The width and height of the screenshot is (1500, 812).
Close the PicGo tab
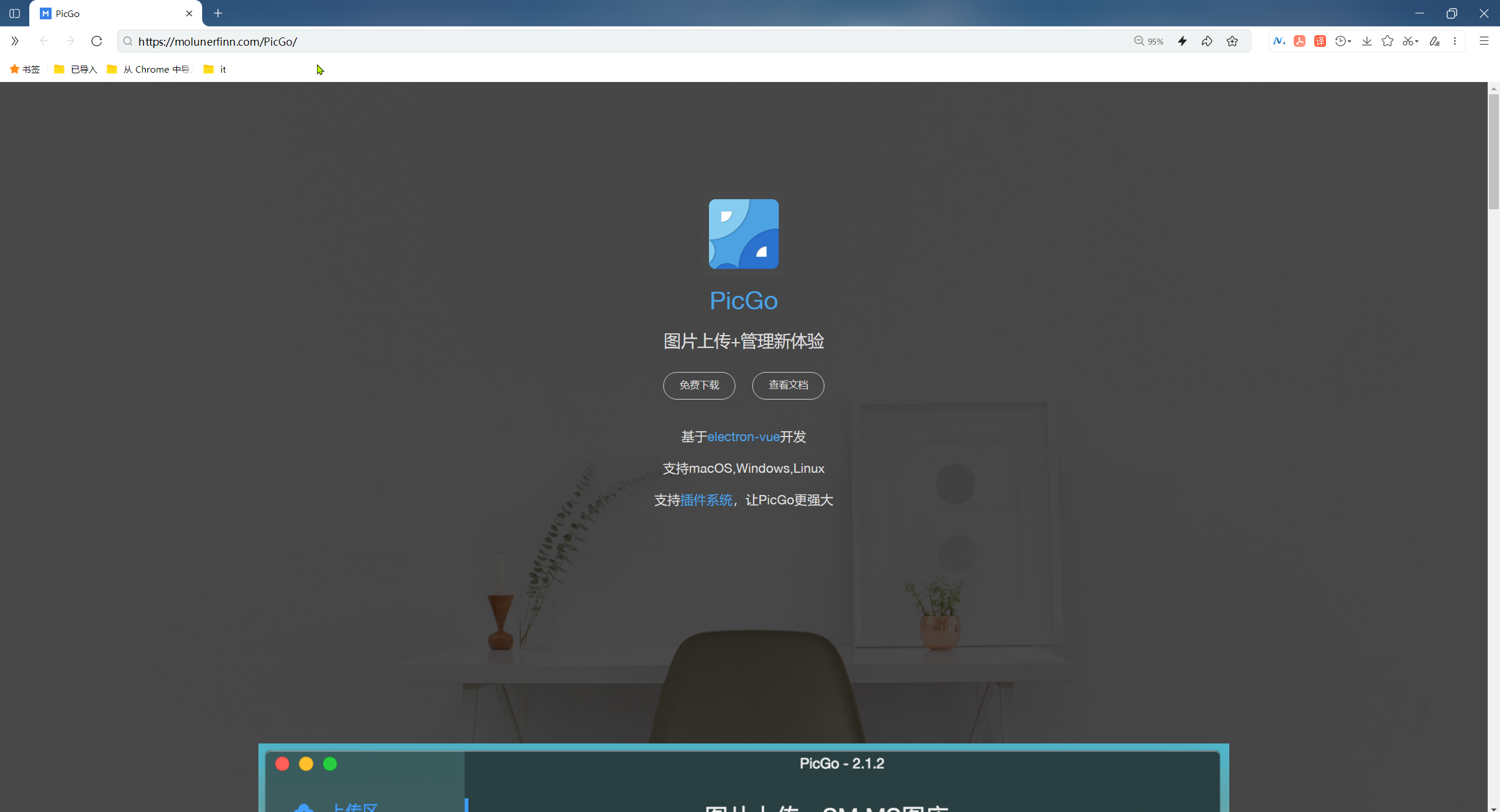(189, 13)
